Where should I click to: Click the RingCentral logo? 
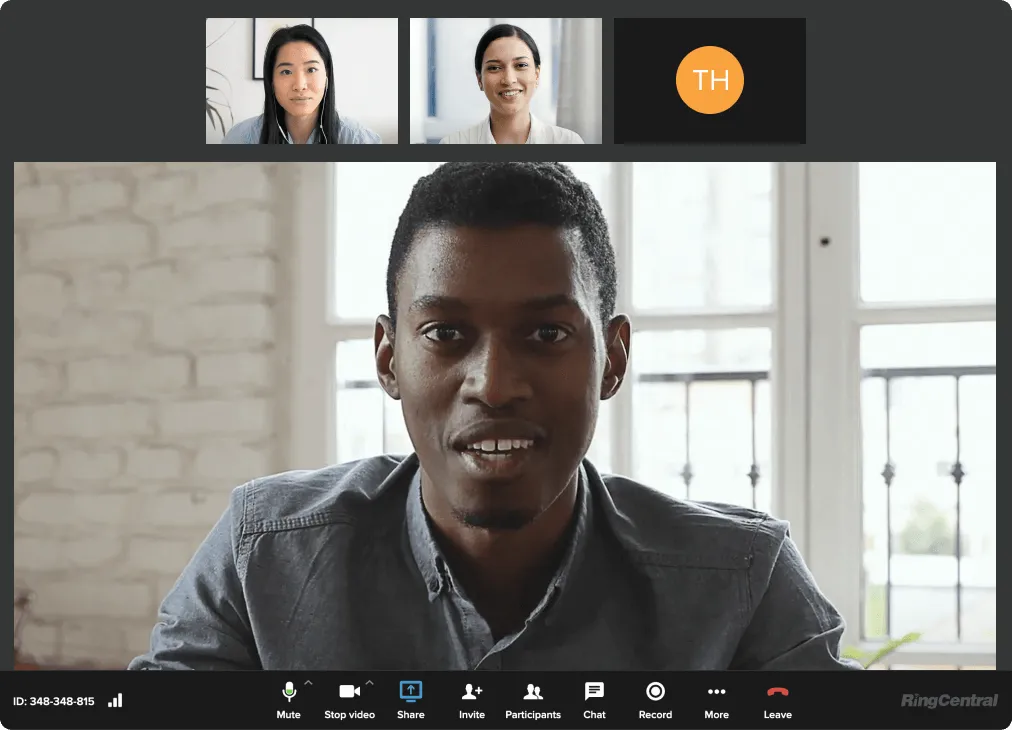[x=948, y=701]
